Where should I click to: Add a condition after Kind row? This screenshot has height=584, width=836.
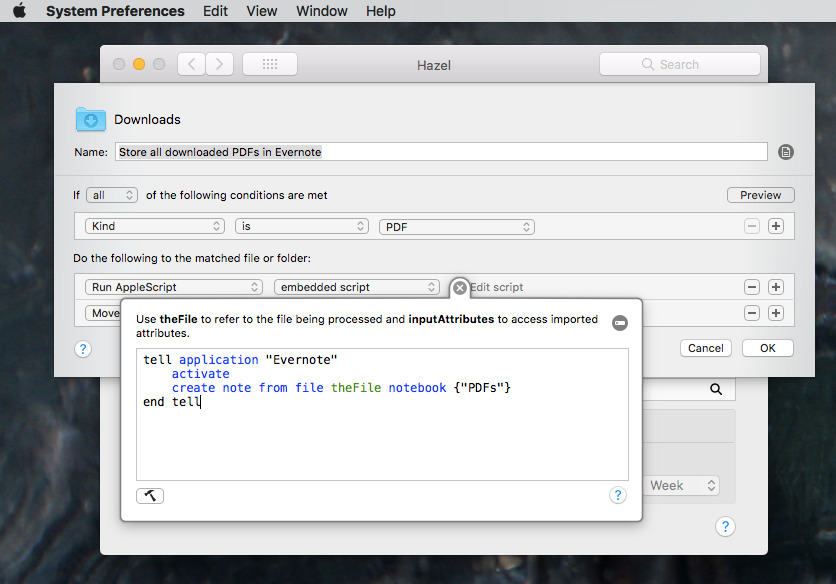click(776, 226)
